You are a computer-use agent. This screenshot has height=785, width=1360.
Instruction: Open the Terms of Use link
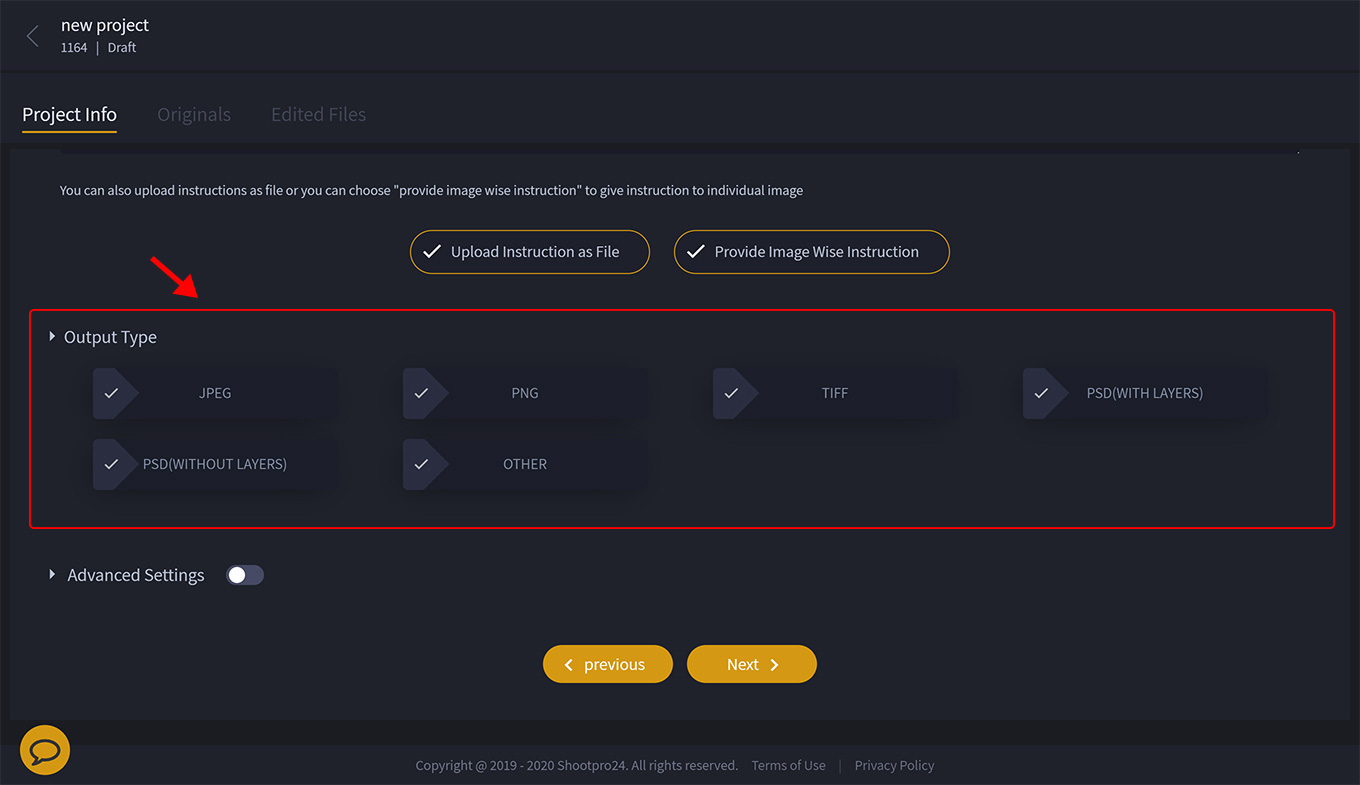[x=788, y=766]
